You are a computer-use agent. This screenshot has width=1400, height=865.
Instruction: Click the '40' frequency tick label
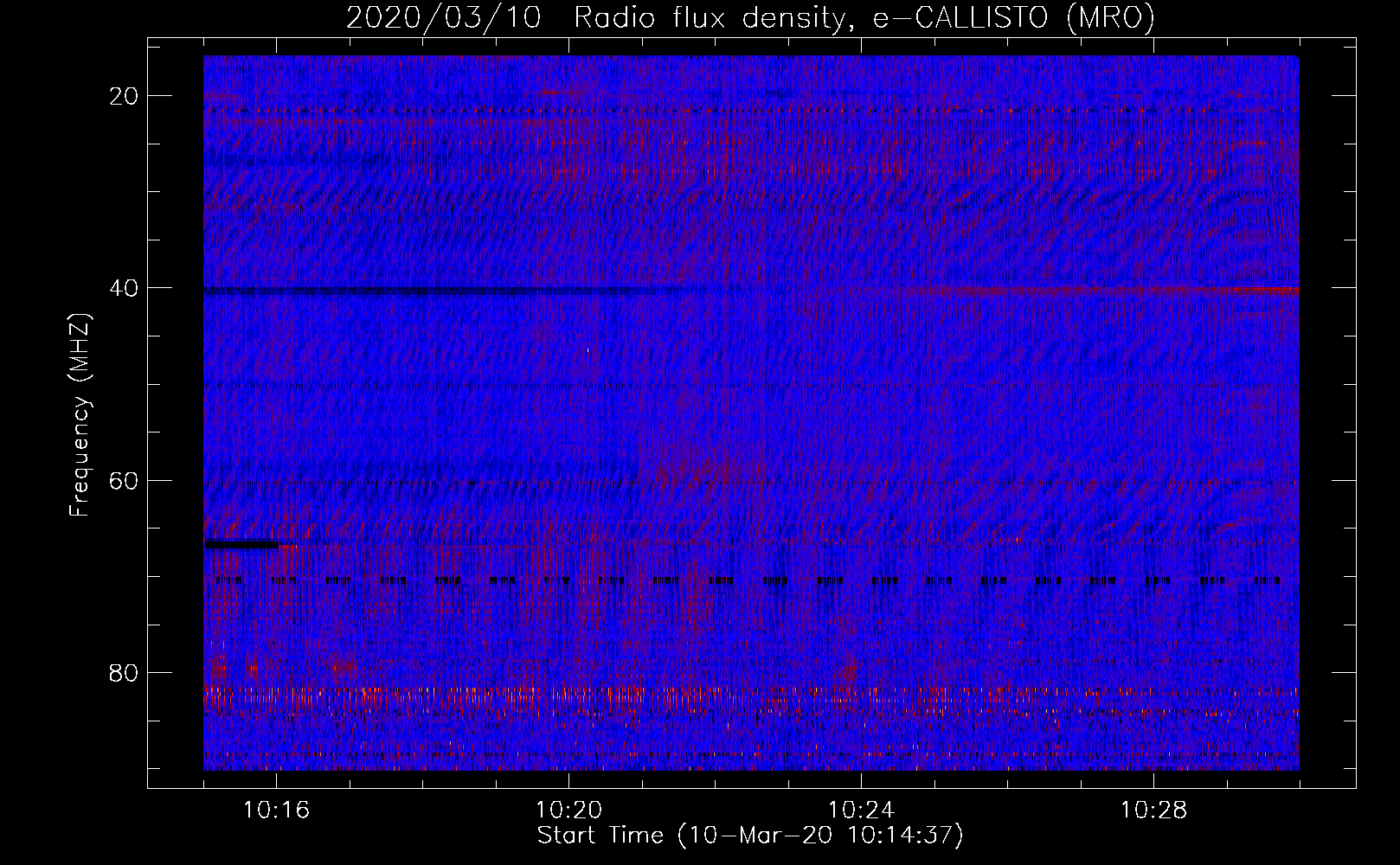click(x=125, y=288)
